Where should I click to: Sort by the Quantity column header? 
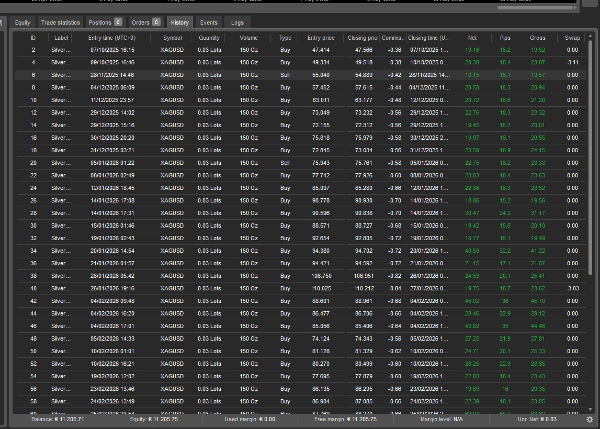coord(209,38)
